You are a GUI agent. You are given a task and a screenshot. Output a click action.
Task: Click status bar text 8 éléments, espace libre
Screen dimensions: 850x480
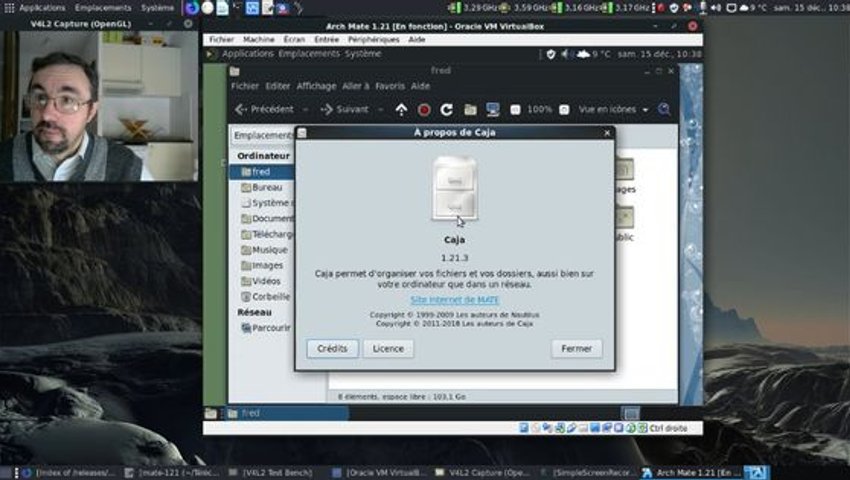402,396
